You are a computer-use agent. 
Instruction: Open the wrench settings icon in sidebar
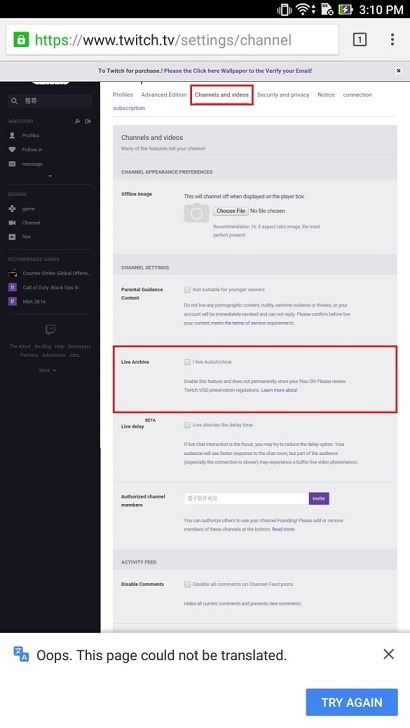[x=78, y=121]
